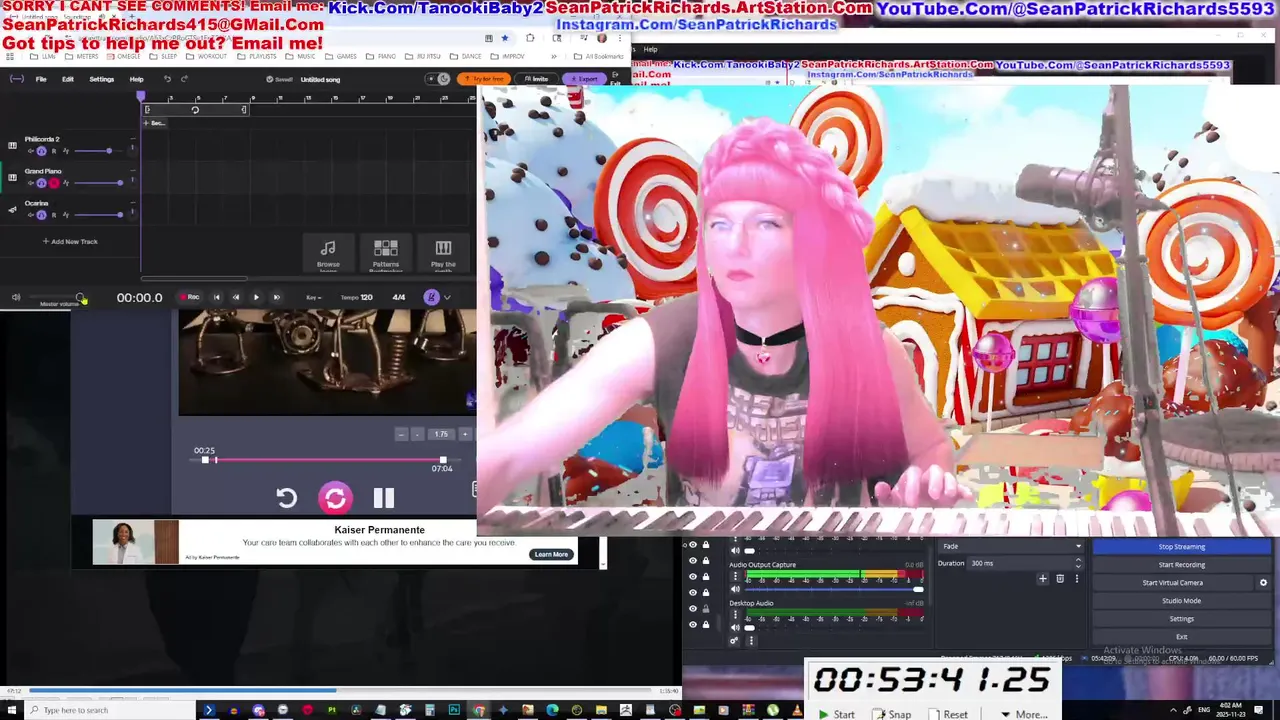1280x720 pixels.
Task: Click the master volume speaker icon
Action: click(x=15, y=297)
